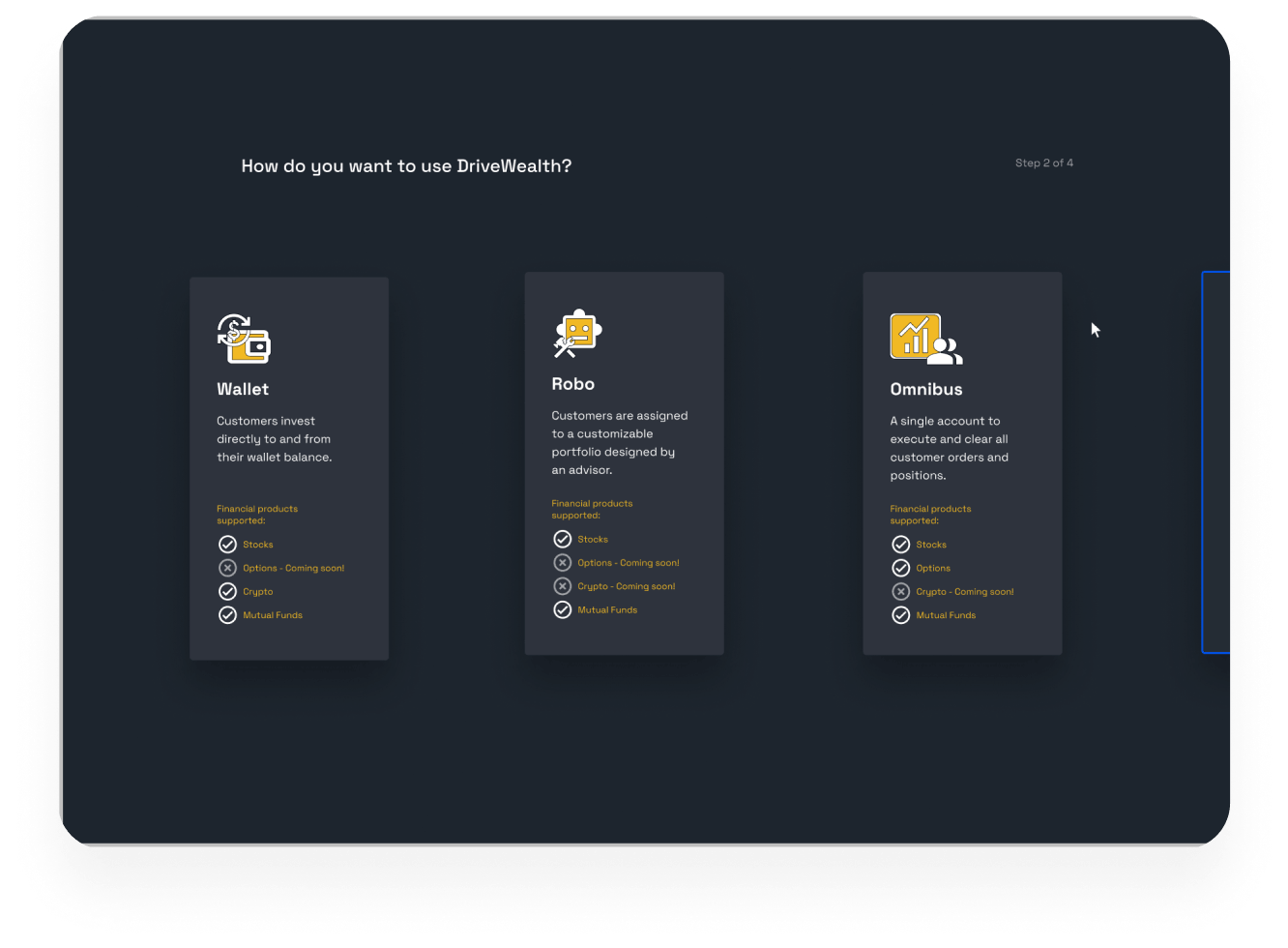Select the blue-outlined card at right edge
This screenshot has height=948, width=1288.
[x=1215, y=462]
